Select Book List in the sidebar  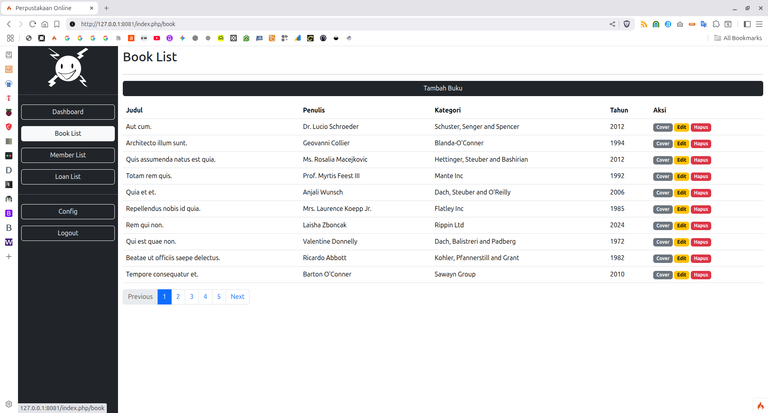tap(68, 133)
